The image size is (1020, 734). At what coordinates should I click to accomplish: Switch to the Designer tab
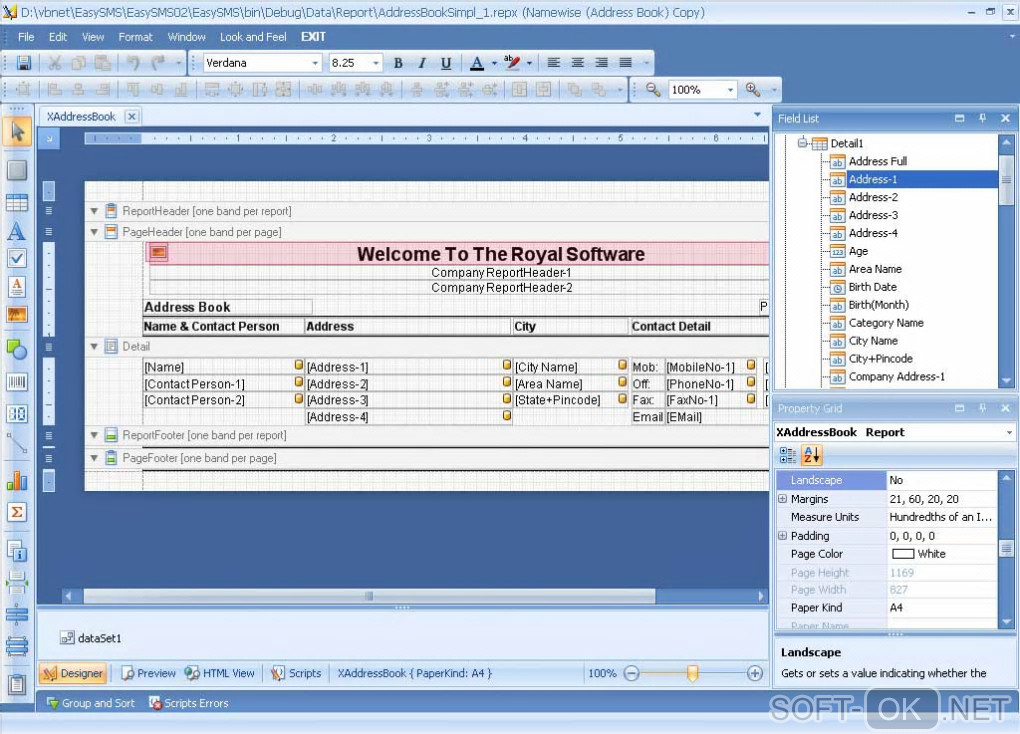point(72,673)
